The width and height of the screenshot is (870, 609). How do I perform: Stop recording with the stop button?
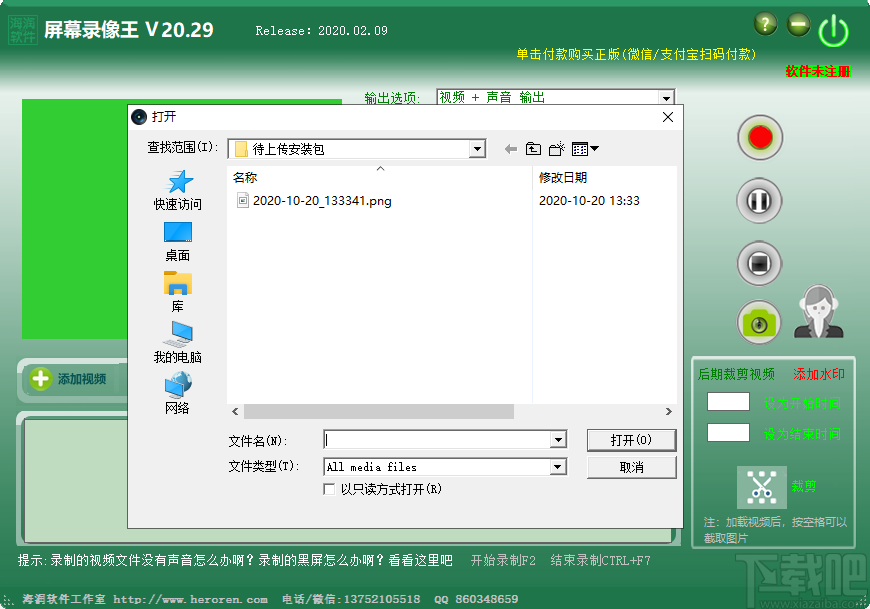(x=759, y=263)
